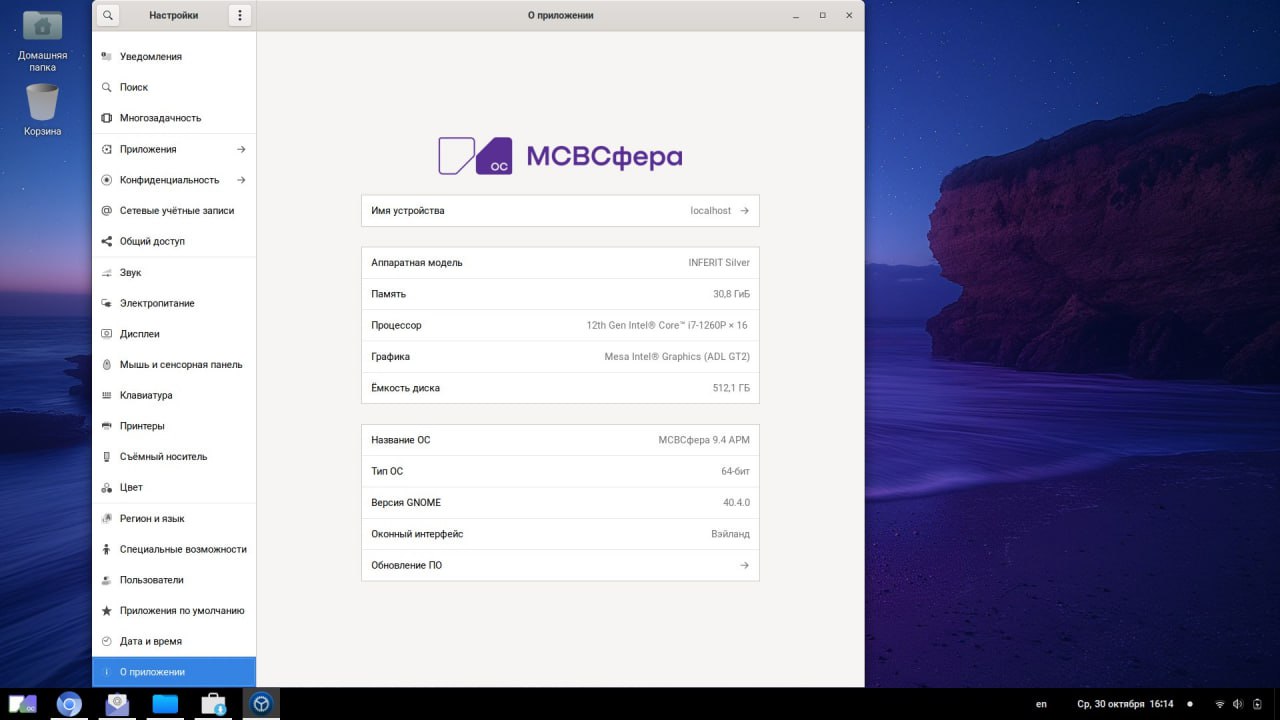Click the Название ОС value МСВСфера 9.4 АРМ
The width and height of the screenshot is (1280, 720).
click(704, 440)
